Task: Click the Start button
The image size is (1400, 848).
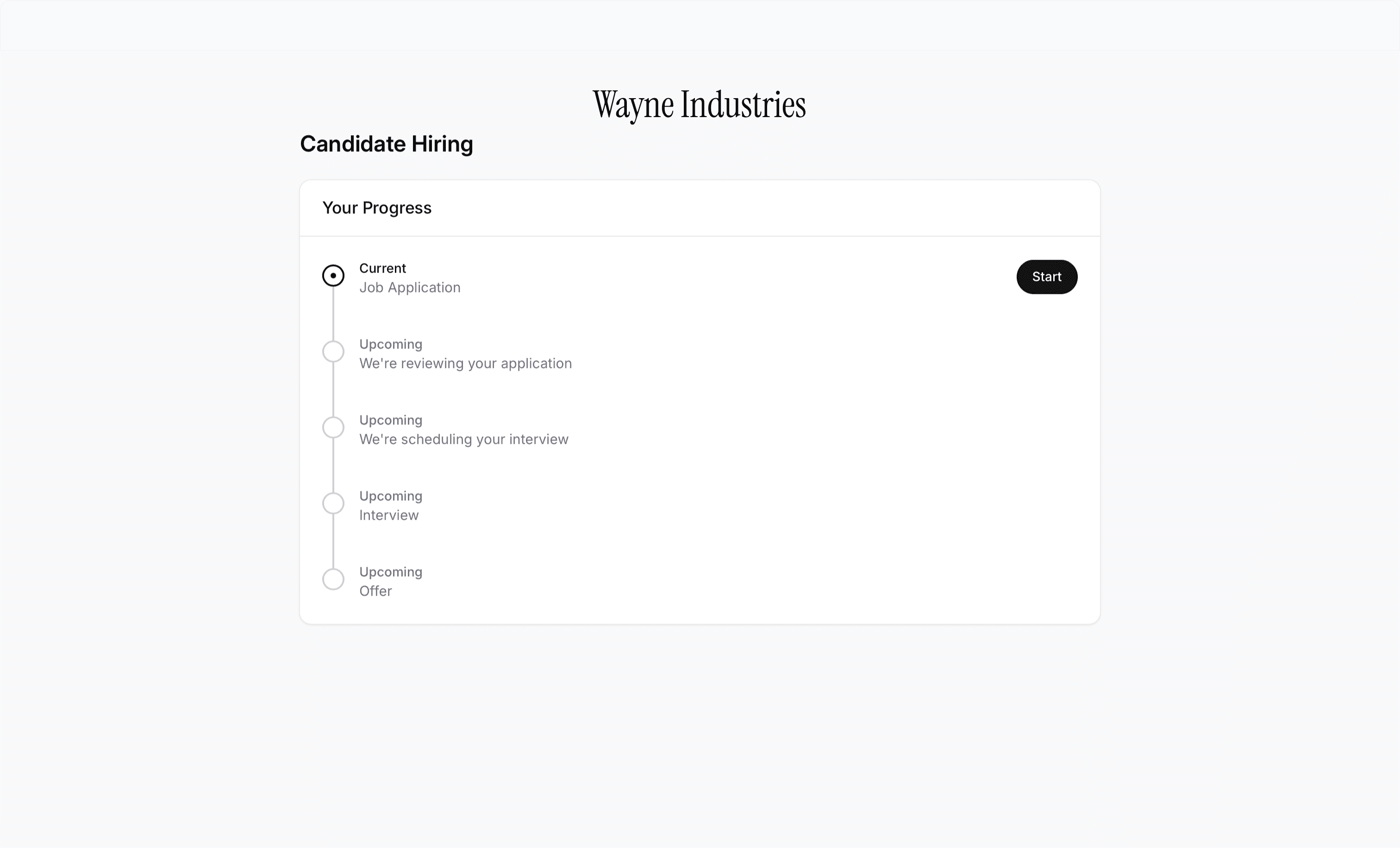Action: click(x=1047, y=277)
